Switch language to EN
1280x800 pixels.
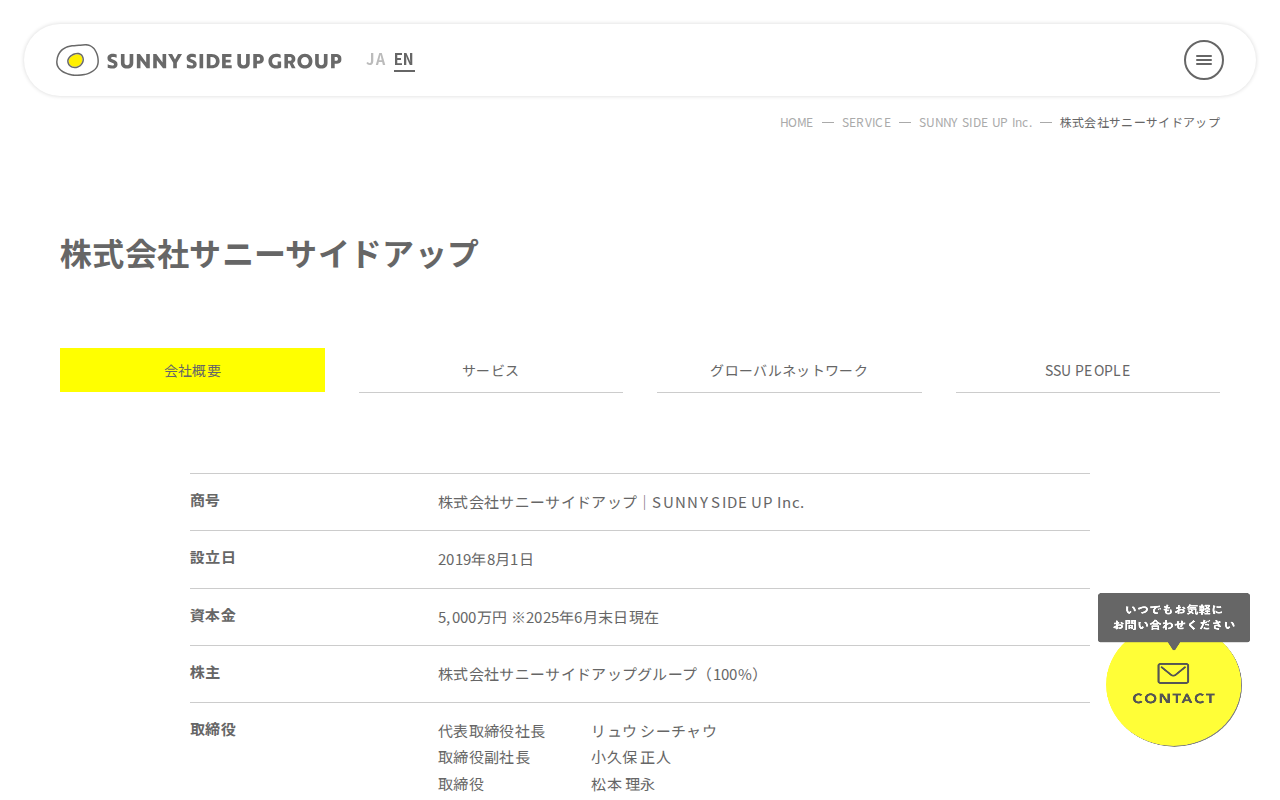click(x=404, y=60)
